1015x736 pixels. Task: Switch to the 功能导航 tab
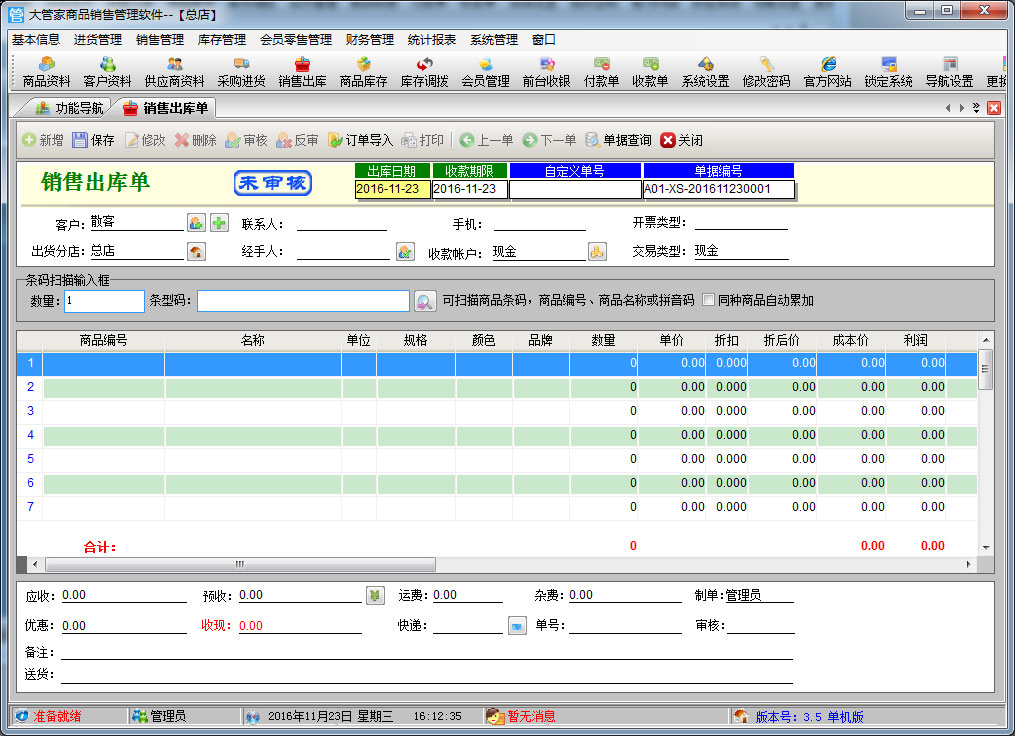(69, 108)
